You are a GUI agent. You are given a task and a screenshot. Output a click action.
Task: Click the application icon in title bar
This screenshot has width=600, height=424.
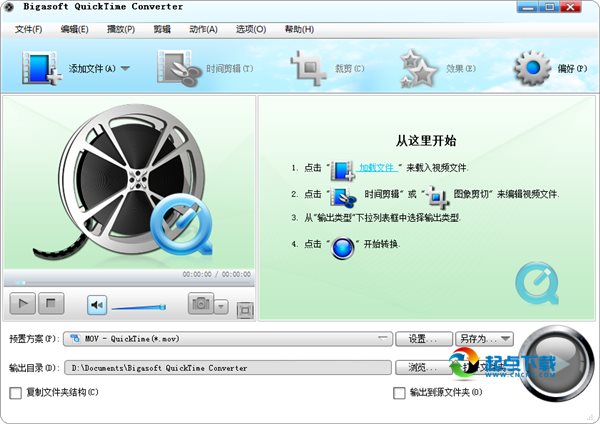coord(8,7)
